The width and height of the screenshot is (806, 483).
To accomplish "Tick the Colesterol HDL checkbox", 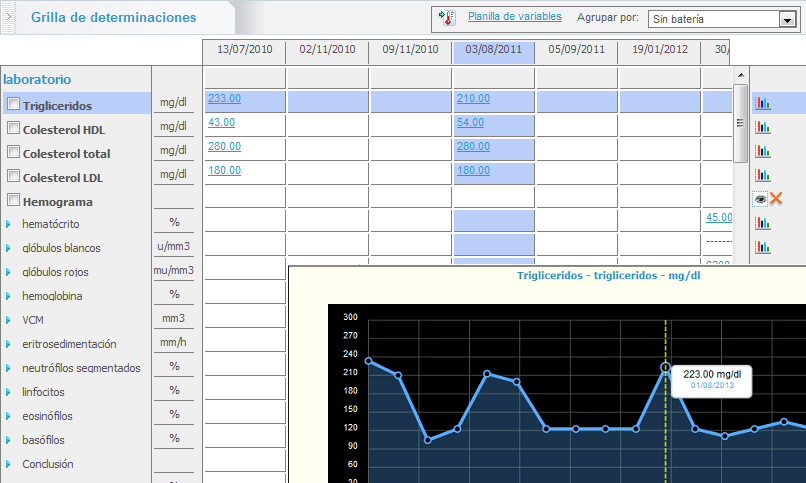I will 13,128.
